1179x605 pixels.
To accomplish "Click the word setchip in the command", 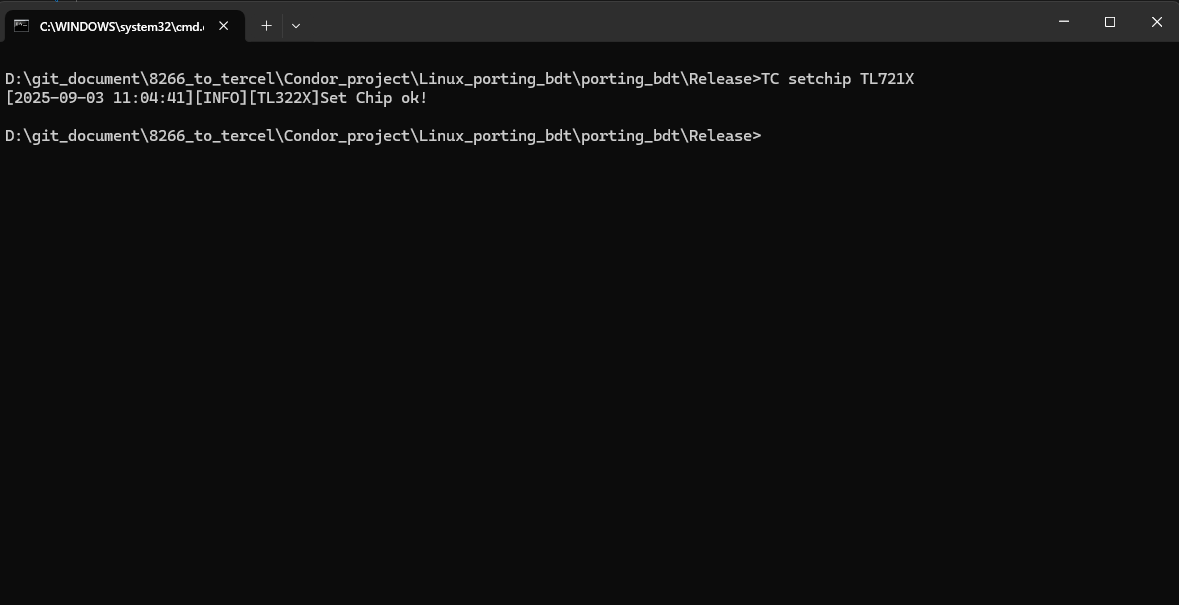I will pos(819,79).
